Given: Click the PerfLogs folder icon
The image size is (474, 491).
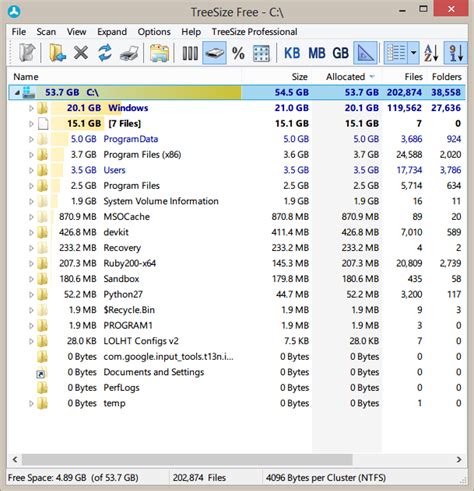Looking at the screenshot, I should pos(42,388).
